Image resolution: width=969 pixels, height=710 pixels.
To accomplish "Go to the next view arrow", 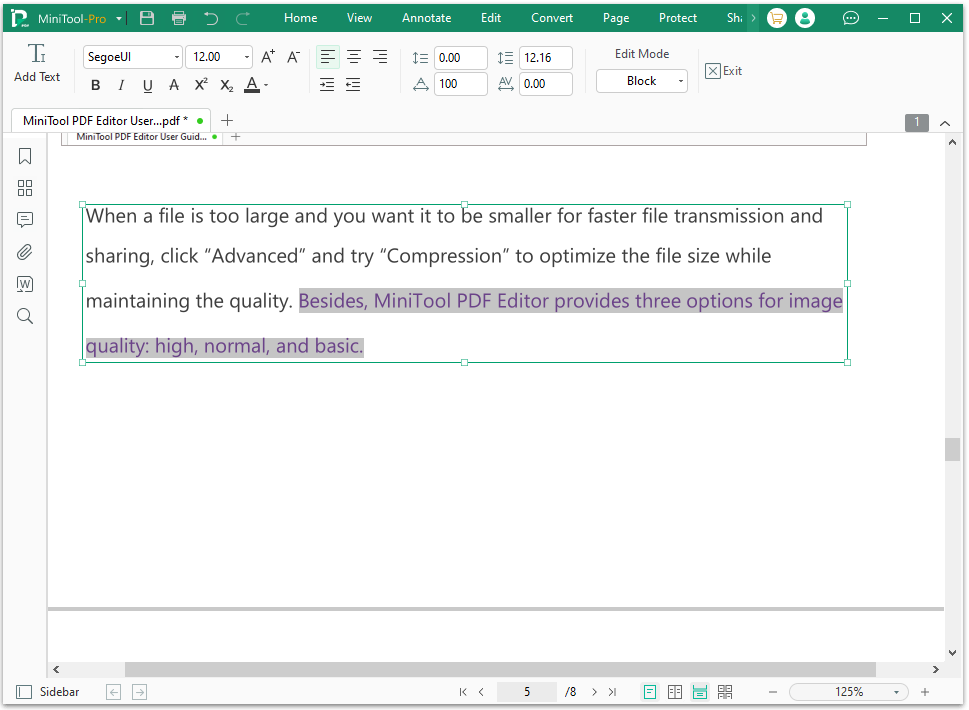I will point(140,692).
